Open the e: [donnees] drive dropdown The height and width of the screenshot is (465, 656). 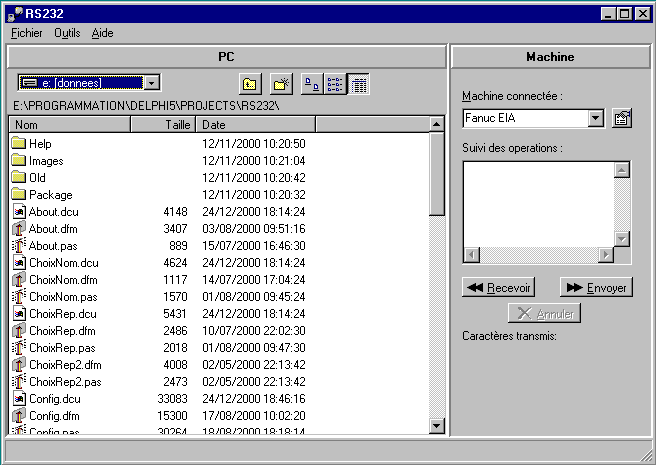(152, 83)
